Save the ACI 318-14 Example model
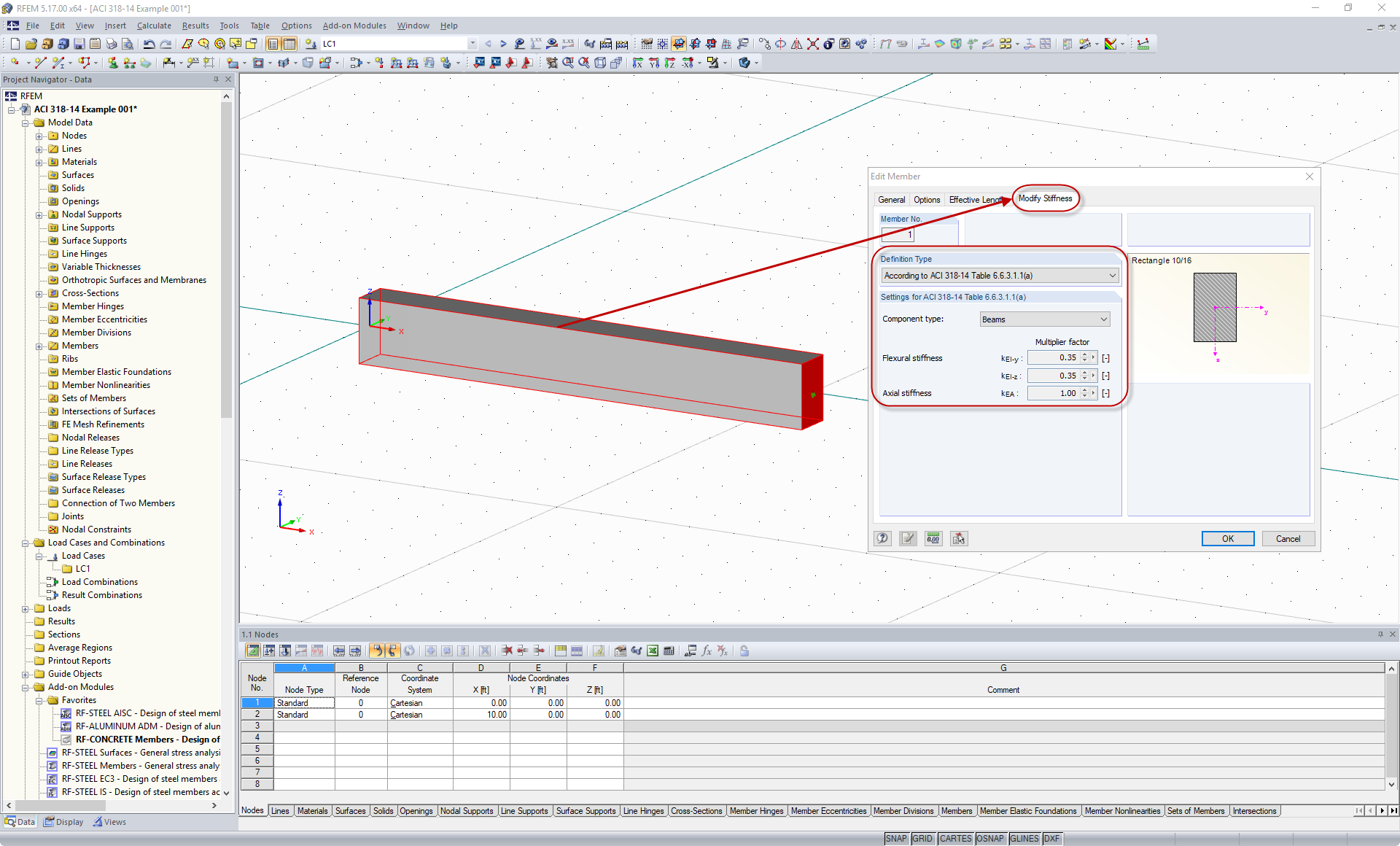The width and height of the screenshot is (1400, 846). click(79, 44)
